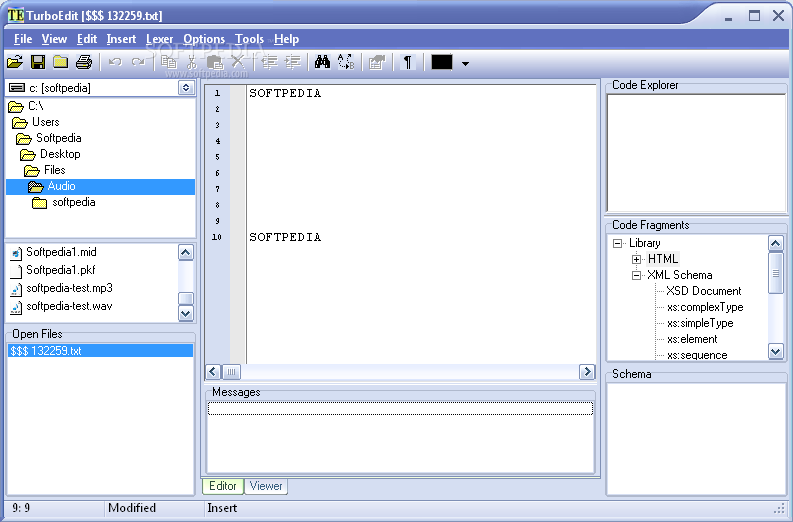Click the Open file toolbar icon
This screenshot has width=793, height=522.
pyautogui.click(x=15, y=62)
